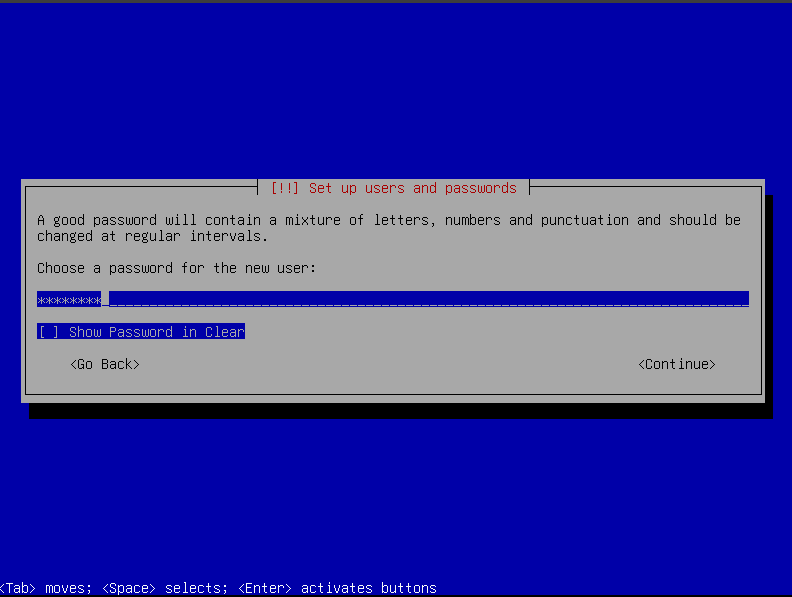Screen dimensions: 792x597
Task: Click the 'Set up users and passwords' title
Action: click(412, 188)
